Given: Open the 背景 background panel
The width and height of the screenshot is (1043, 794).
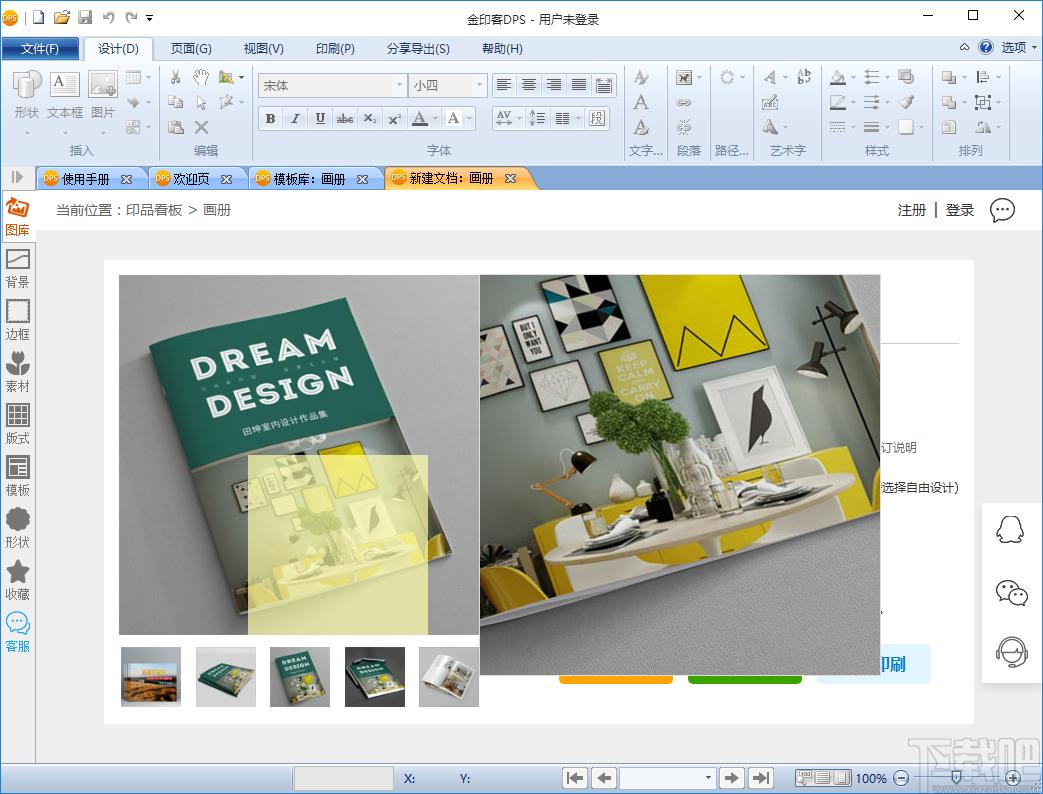Looking at the screenshot, I should 18,269.
